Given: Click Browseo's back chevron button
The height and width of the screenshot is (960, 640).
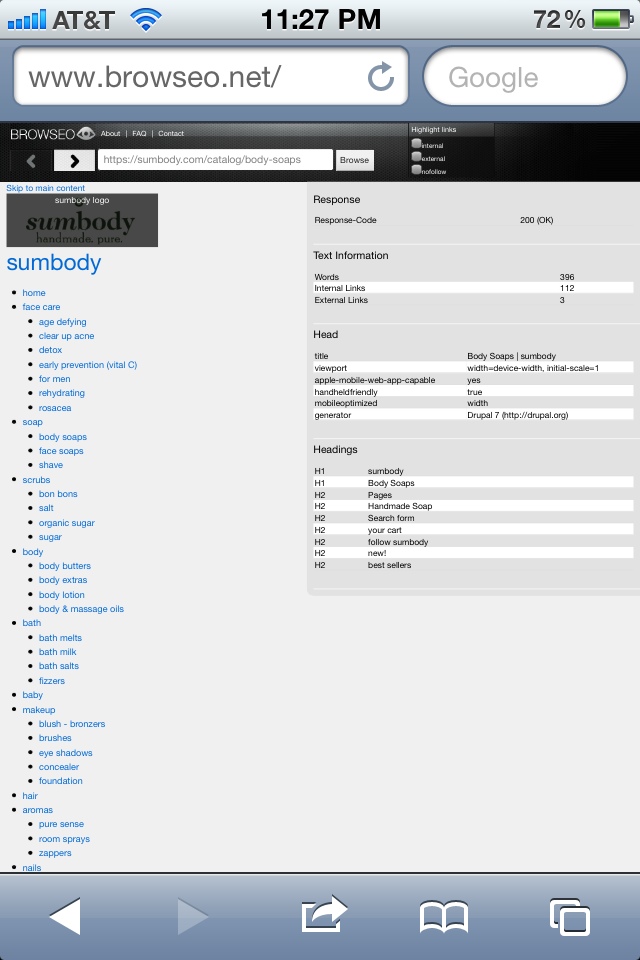Looking at the screenshot, I should click(31, 160).
